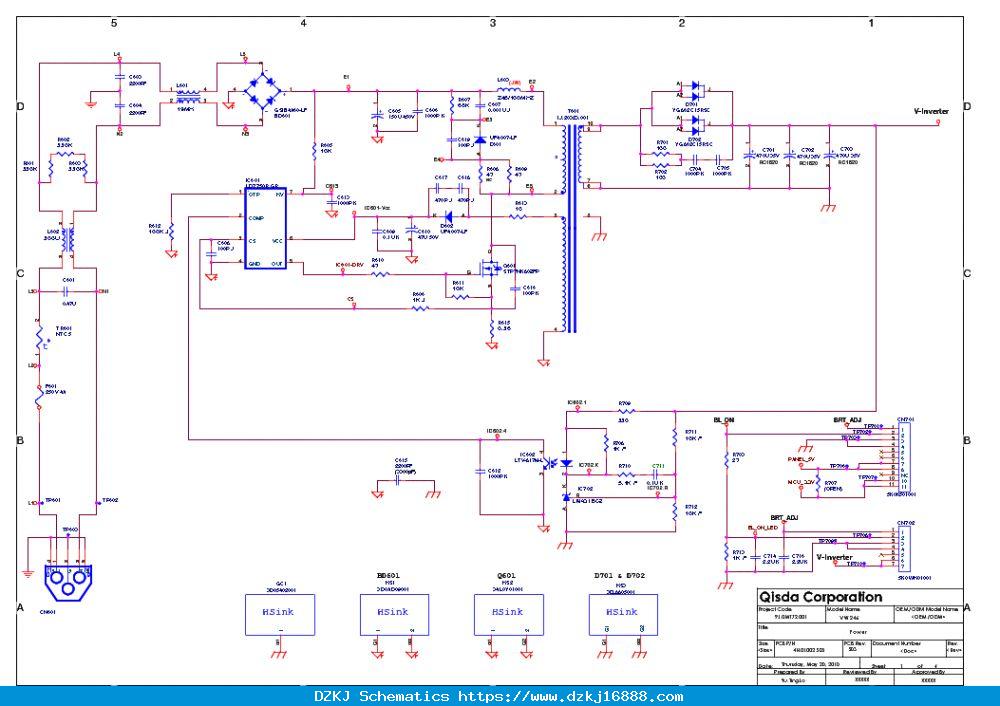Screen dimensions: 1000x706
Task: Click column zone marker 4 at top
Action: 304,23
